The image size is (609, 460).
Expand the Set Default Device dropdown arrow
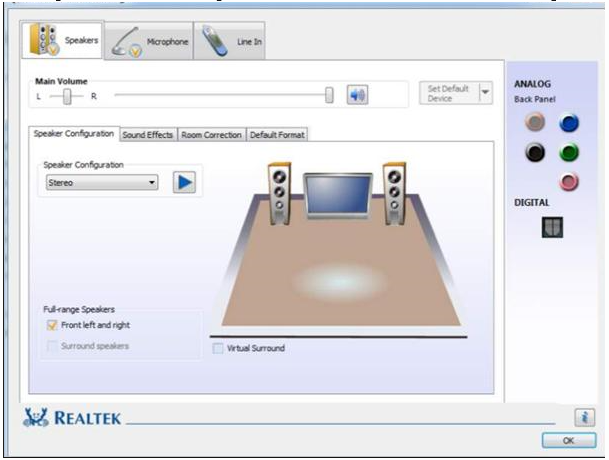point(485,92)
